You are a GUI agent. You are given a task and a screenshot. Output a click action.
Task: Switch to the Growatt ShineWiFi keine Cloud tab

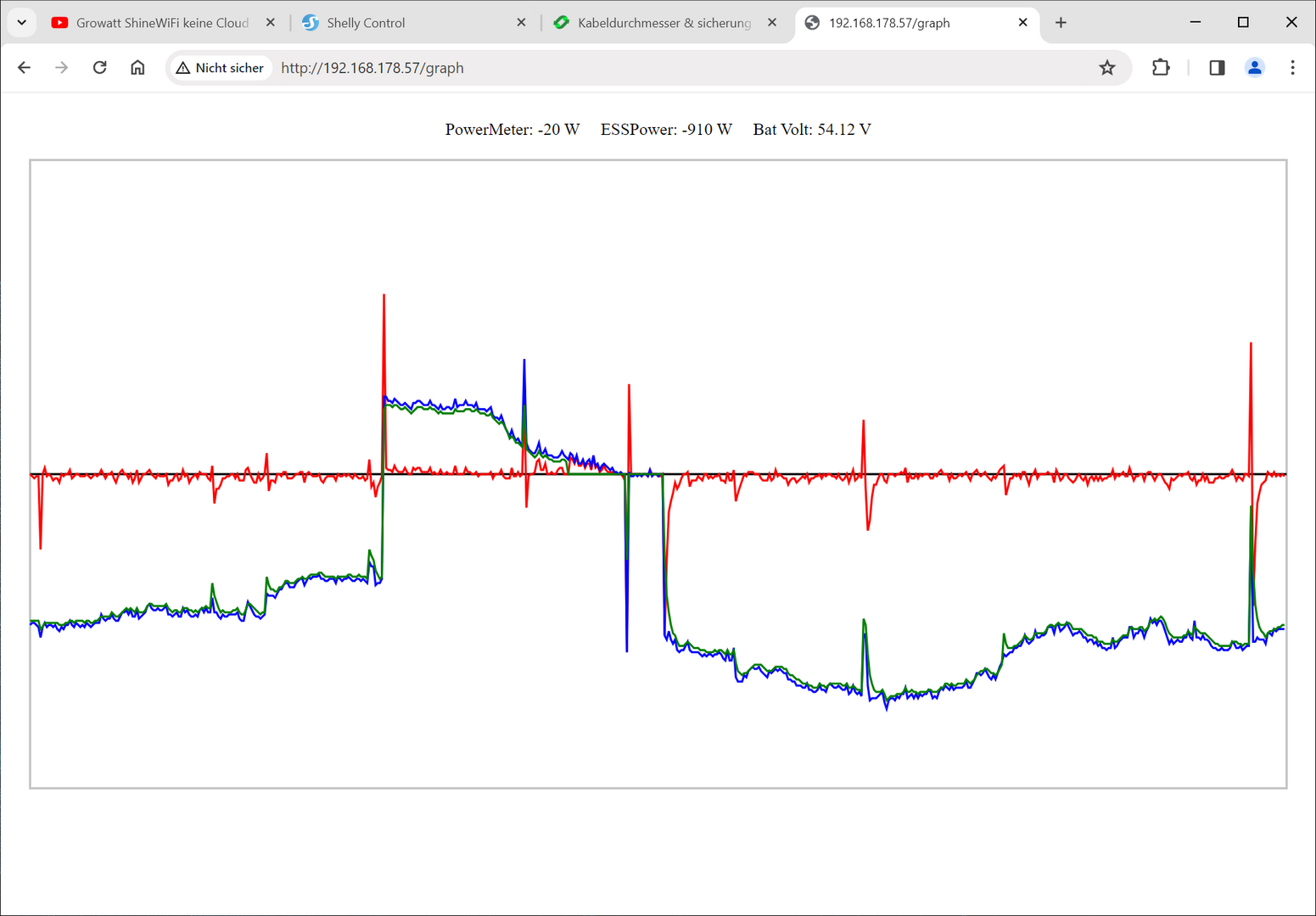(163, 23)
